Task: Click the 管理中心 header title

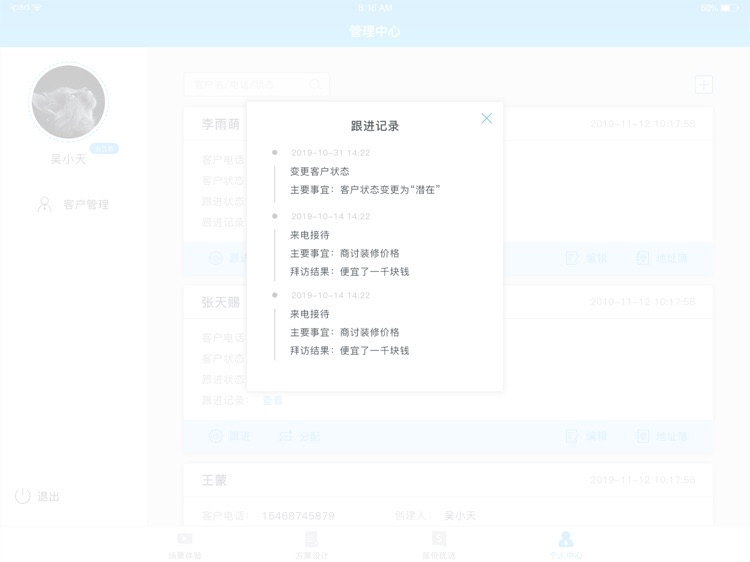Action: click(375, 32)
